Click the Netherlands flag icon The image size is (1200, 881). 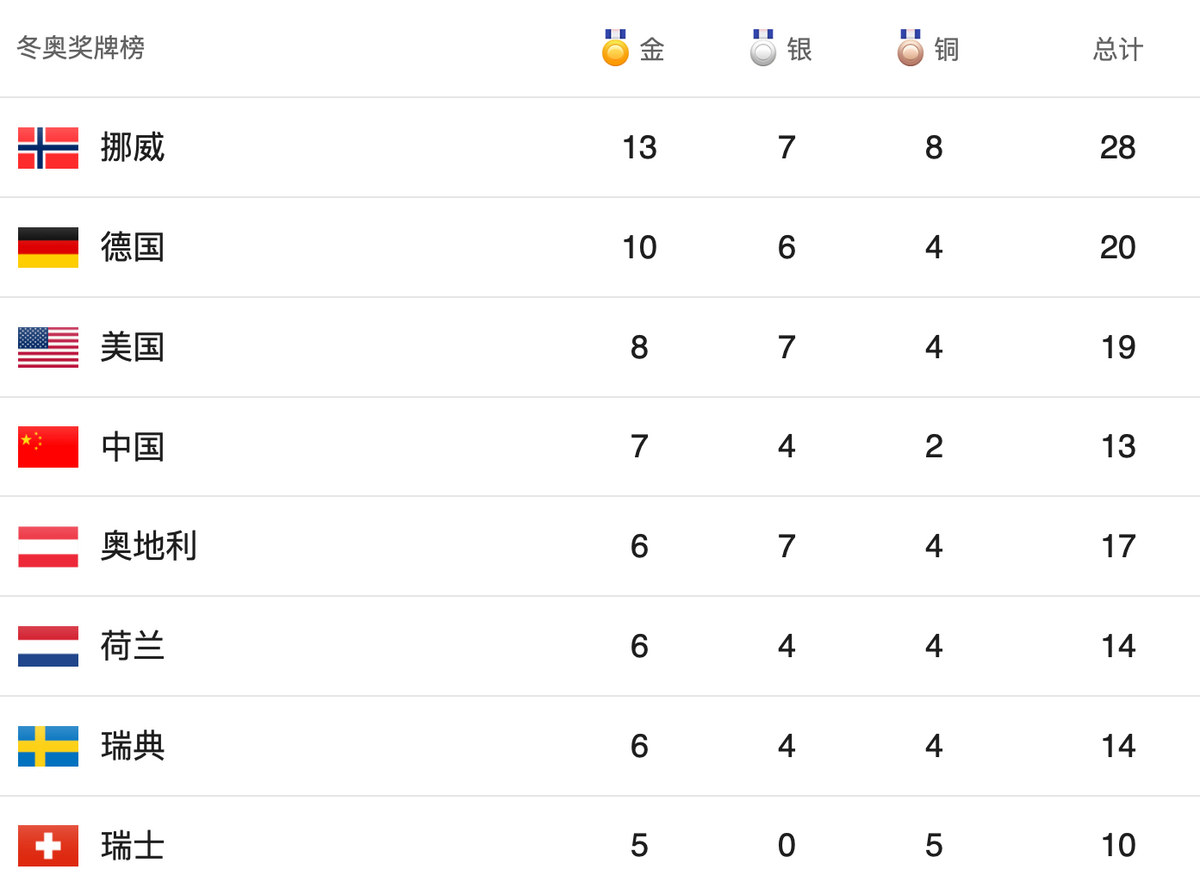pyautogui.click(x=48, y=647)
